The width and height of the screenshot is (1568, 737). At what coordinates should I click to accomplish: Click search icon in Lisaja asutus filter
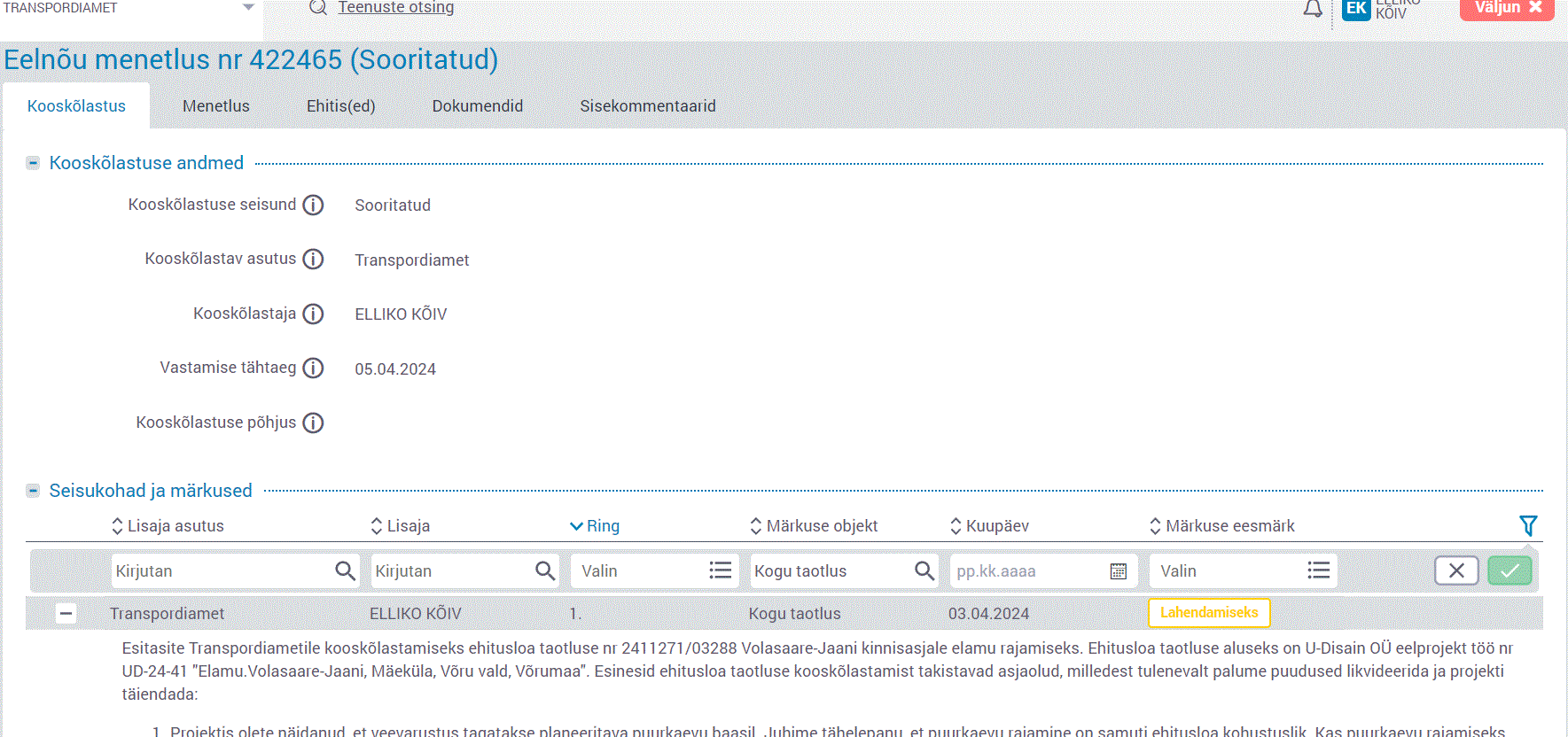tap(345, 571)
